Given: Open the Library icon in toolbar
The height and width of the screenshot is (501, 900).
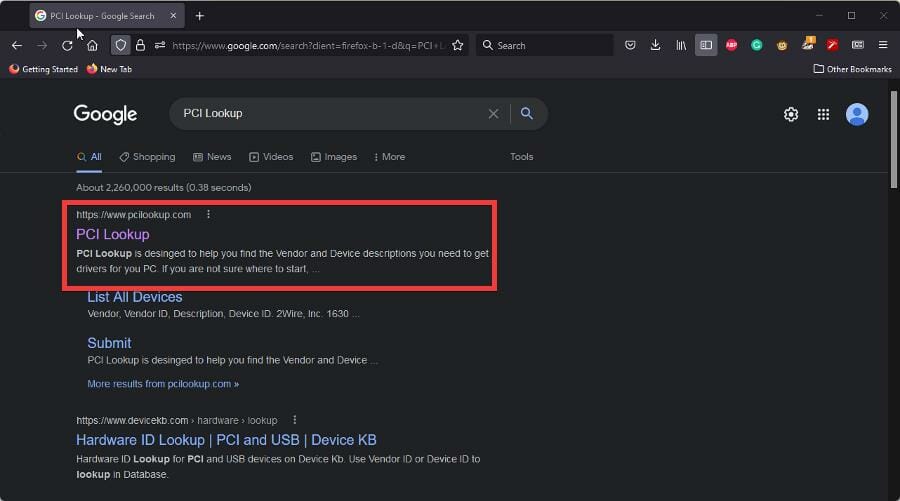Looking at the screenshot, I should coord(681,45).
